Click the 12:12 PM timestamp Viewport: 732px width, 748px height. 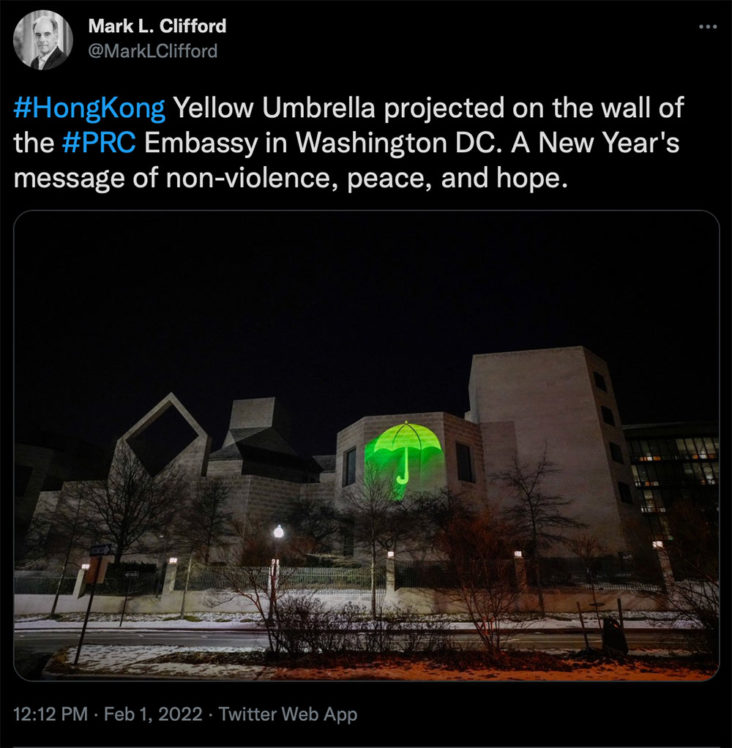pyautogui.click(x=51, y=714)
